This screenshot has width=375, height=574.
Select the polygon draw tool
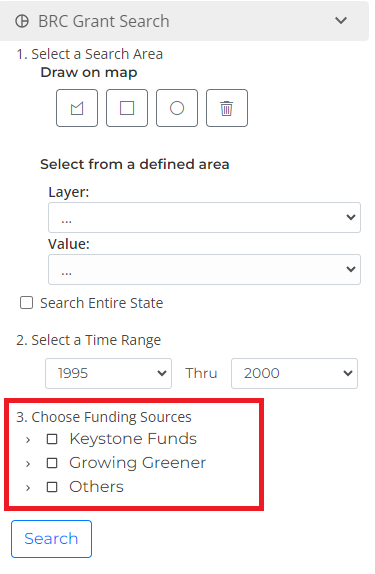[77, 108]
